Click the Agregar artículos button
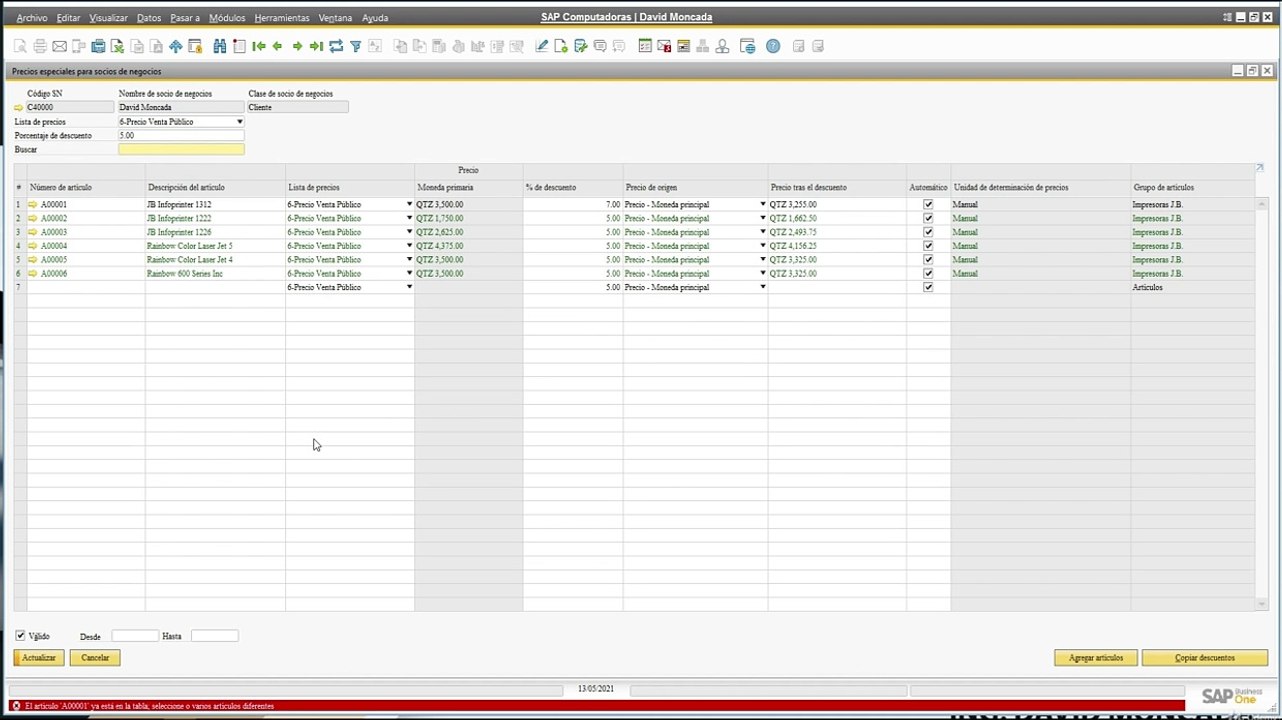Viewport: 1282px width, 720px height. pyautogui.click(x=1096, y=658)
